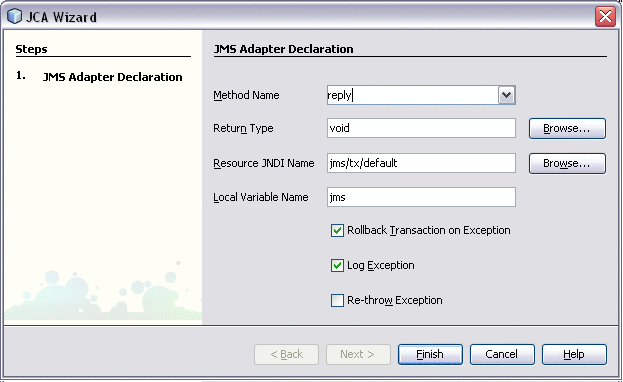623x382 pixels.
Task: Click the Method Name label
Action: point(246,95)
